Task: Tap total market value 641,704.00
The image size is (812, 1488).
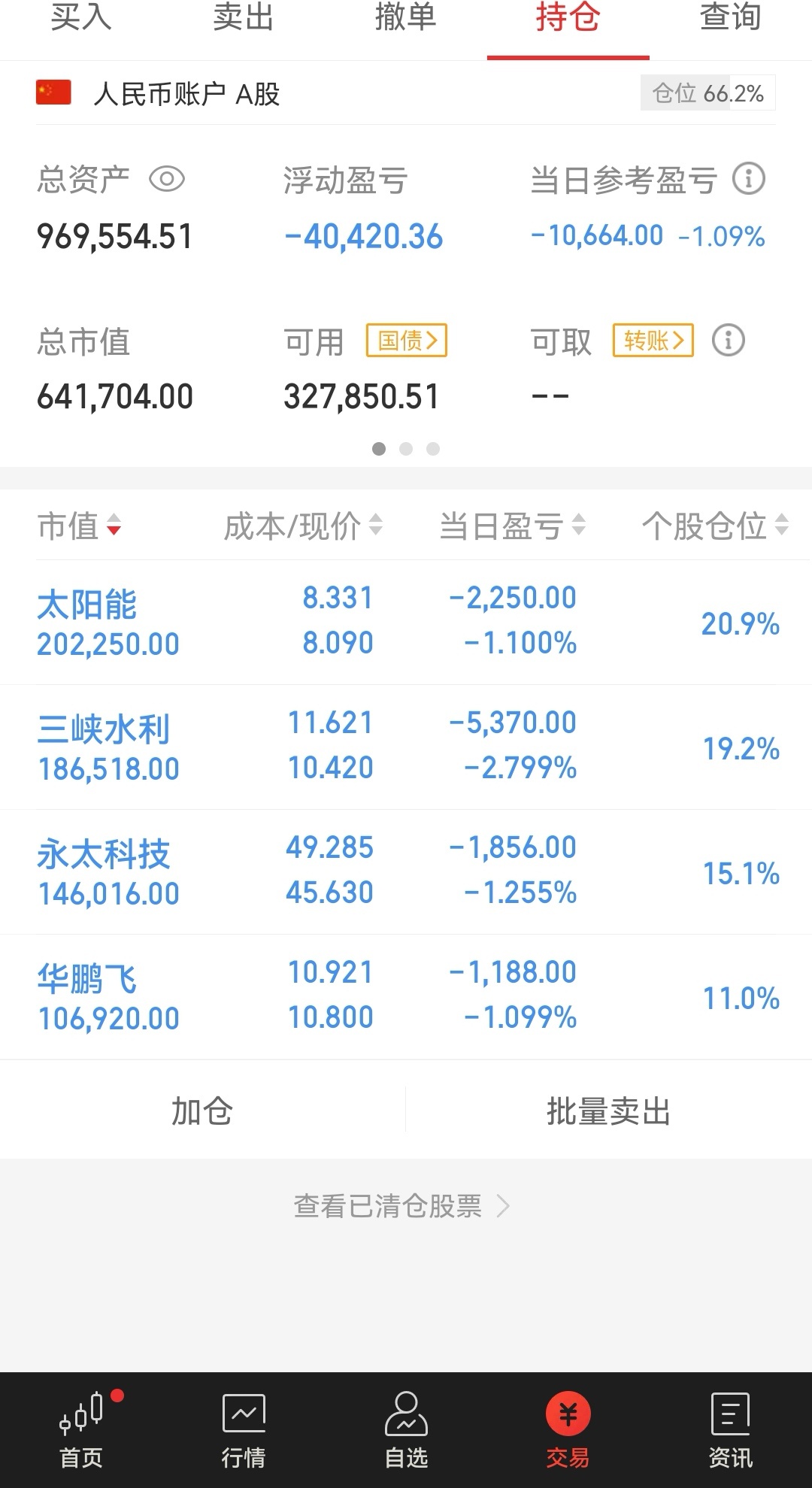Action: click(115, 396)
